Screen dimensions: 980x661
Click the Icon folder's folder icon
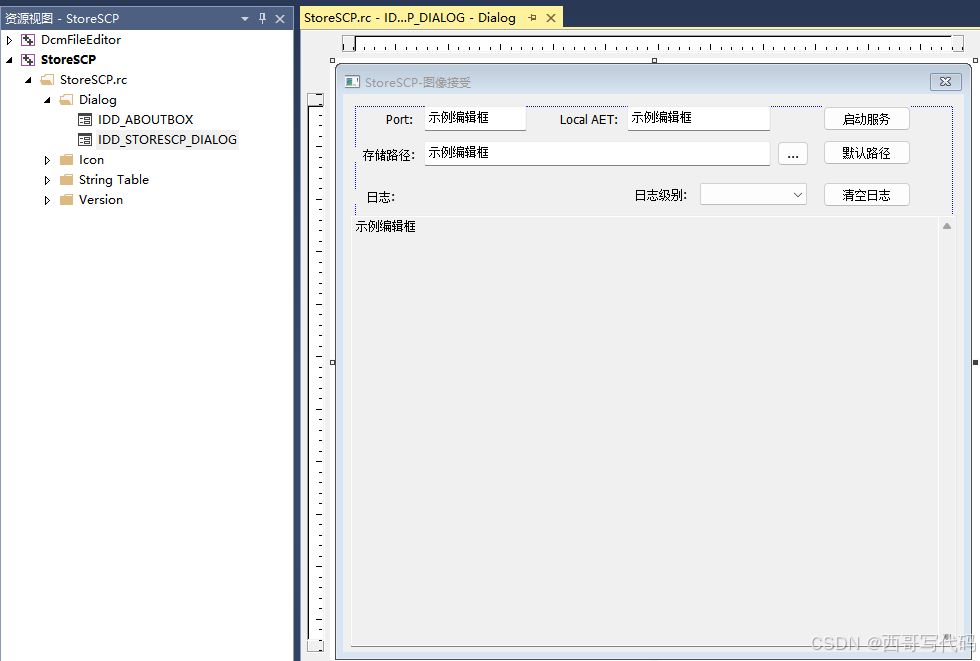click(66, 160)
